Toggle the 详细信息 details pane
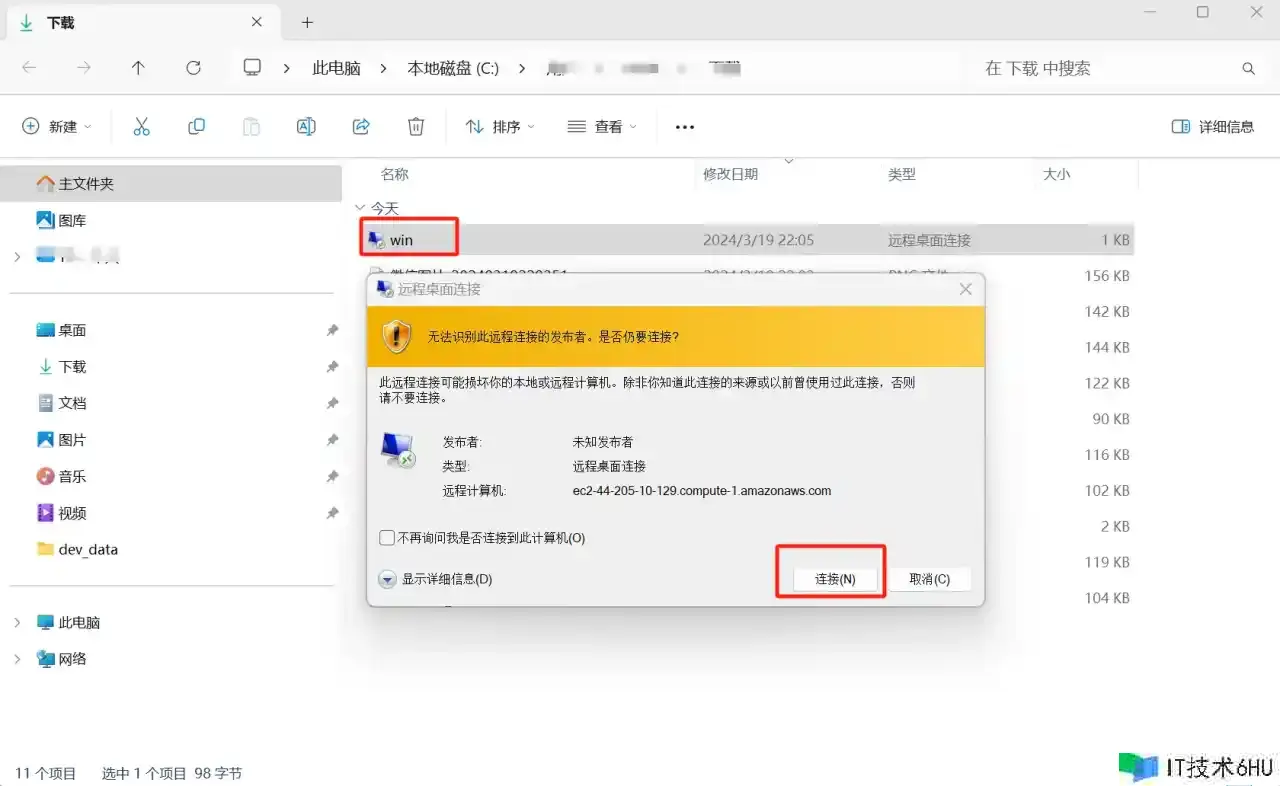Viewport: 1280px width, 786px height. coord(1212,127)
